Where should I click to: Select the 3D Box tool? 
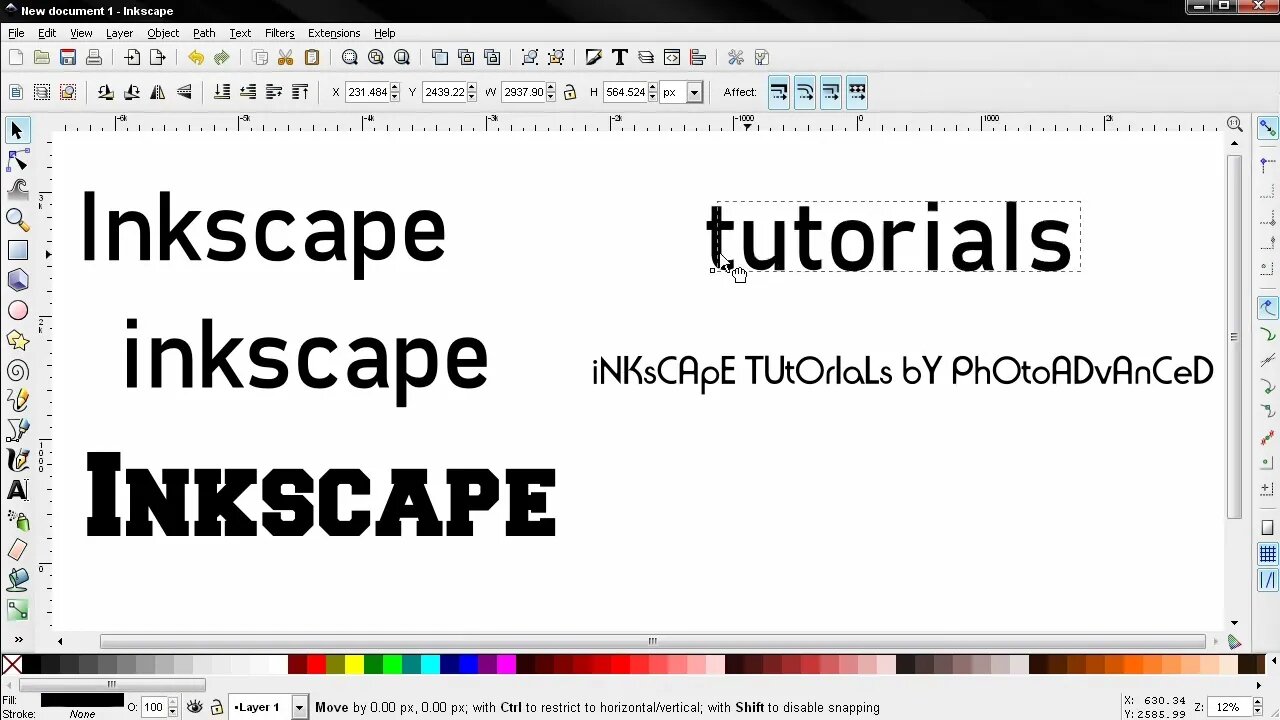point(17,280)
